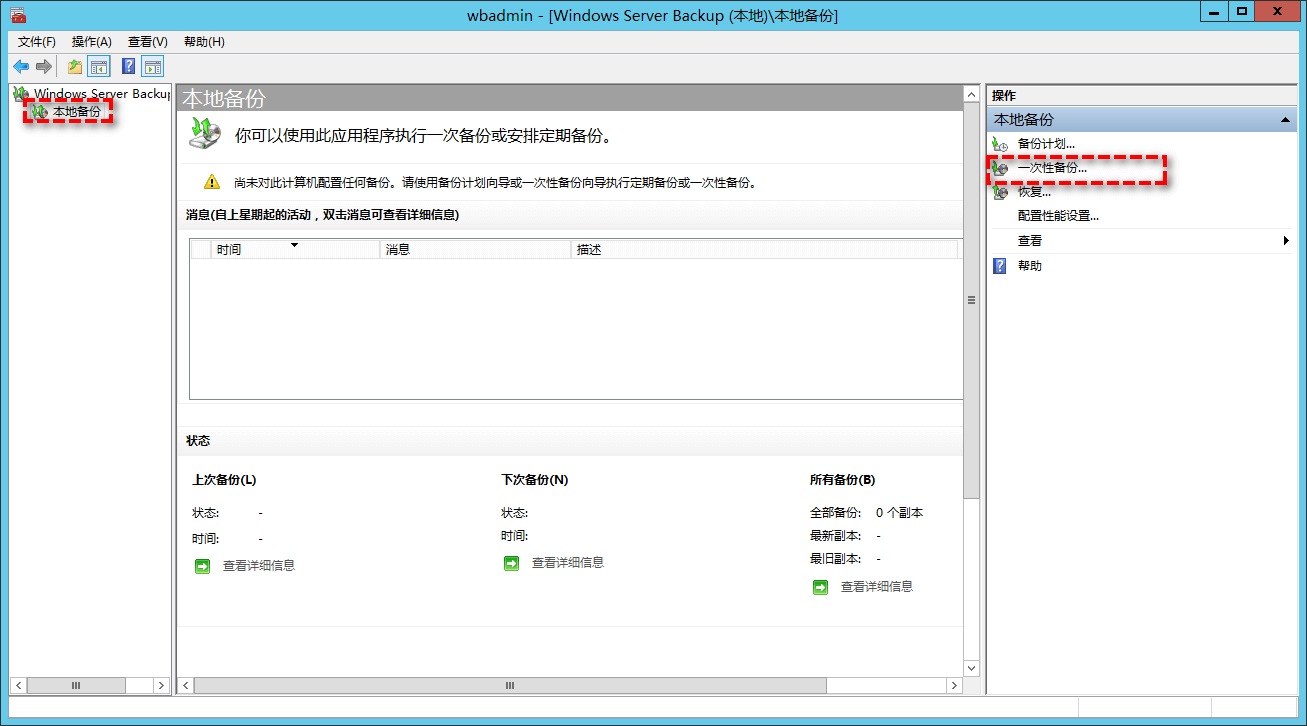Expand the 查看 submenu in Actions pane
Screen dimensions: 1307x726
tap(1286, 241)
